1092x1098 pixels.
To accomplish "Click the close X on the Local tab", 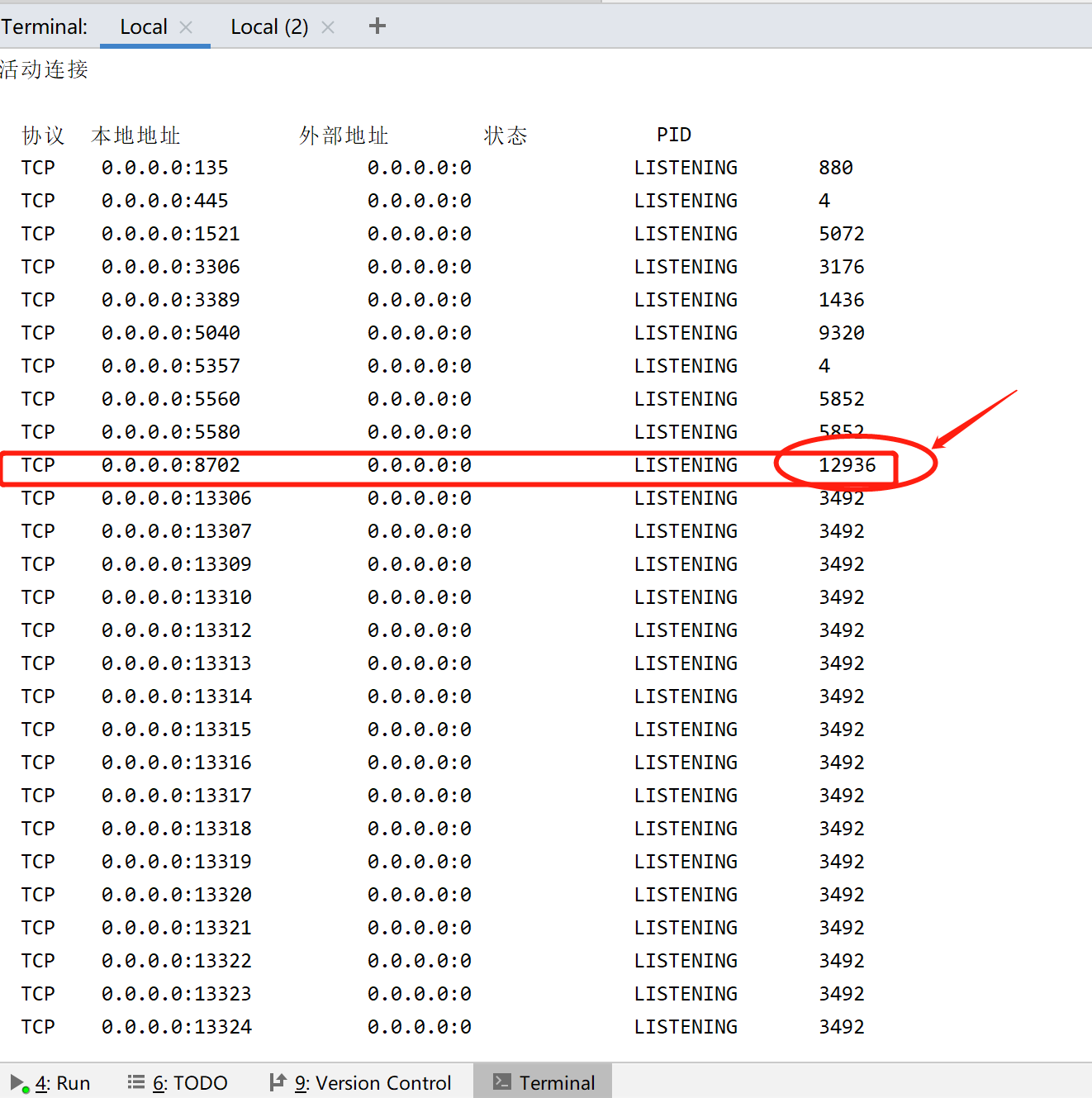I will click(186, 26).
